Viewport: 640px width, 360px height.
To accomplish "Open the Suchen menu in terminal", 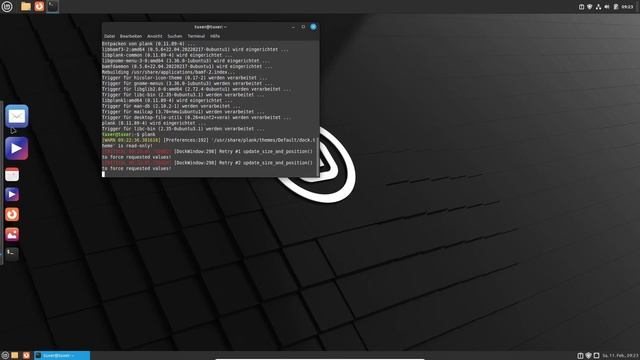I will [175, 36].
